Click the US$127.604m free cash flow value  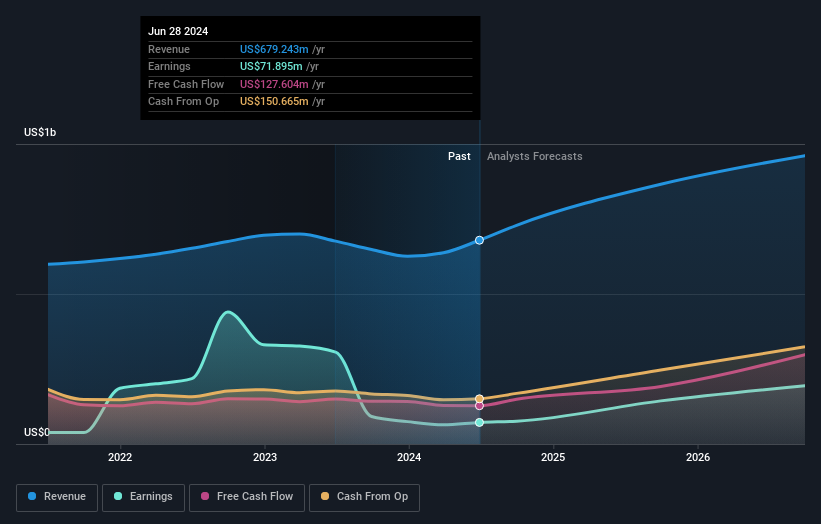click(x=274, y=84)
